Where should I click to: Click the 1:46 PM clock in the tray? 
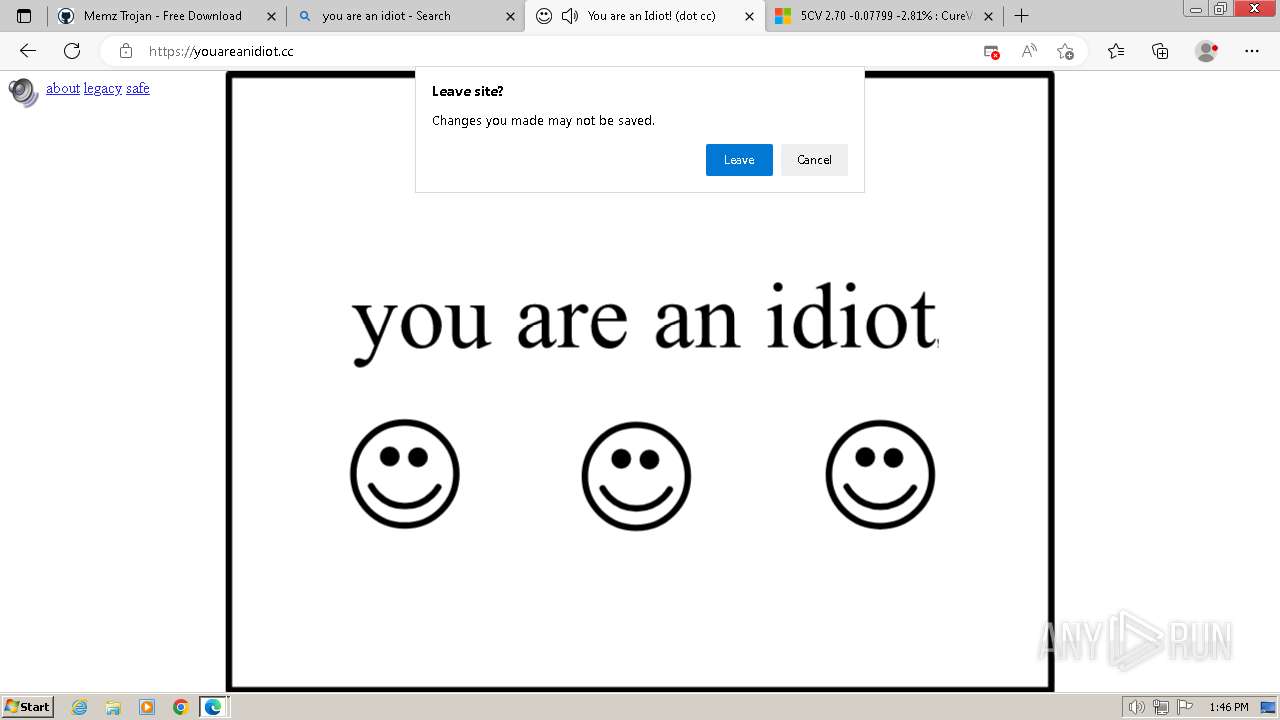click(1229, 707)
